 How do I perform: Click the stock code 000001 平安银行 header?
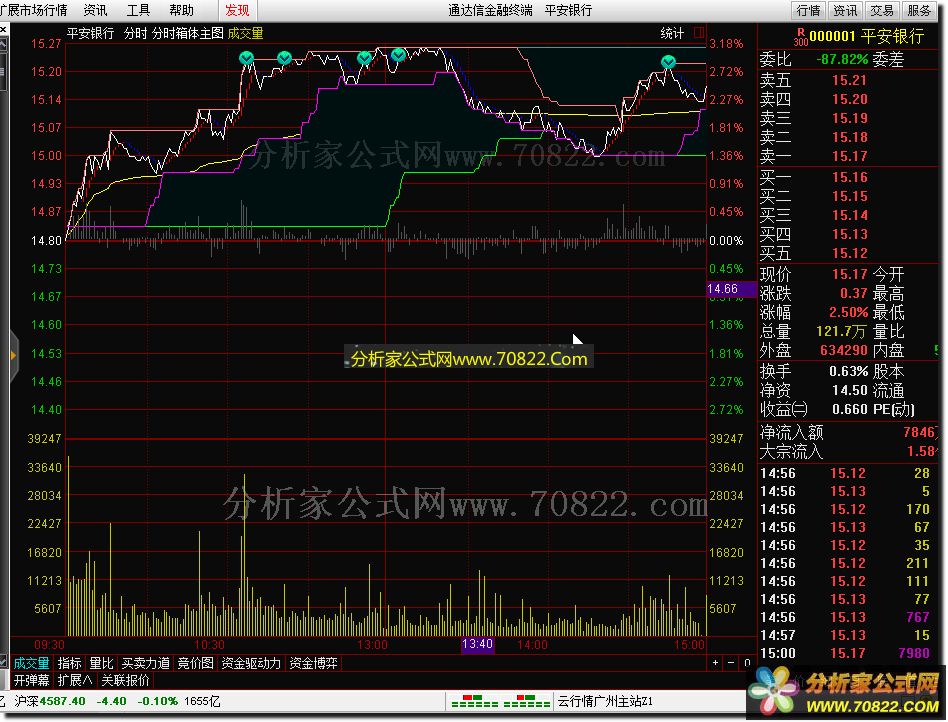[x=866, y=36]
